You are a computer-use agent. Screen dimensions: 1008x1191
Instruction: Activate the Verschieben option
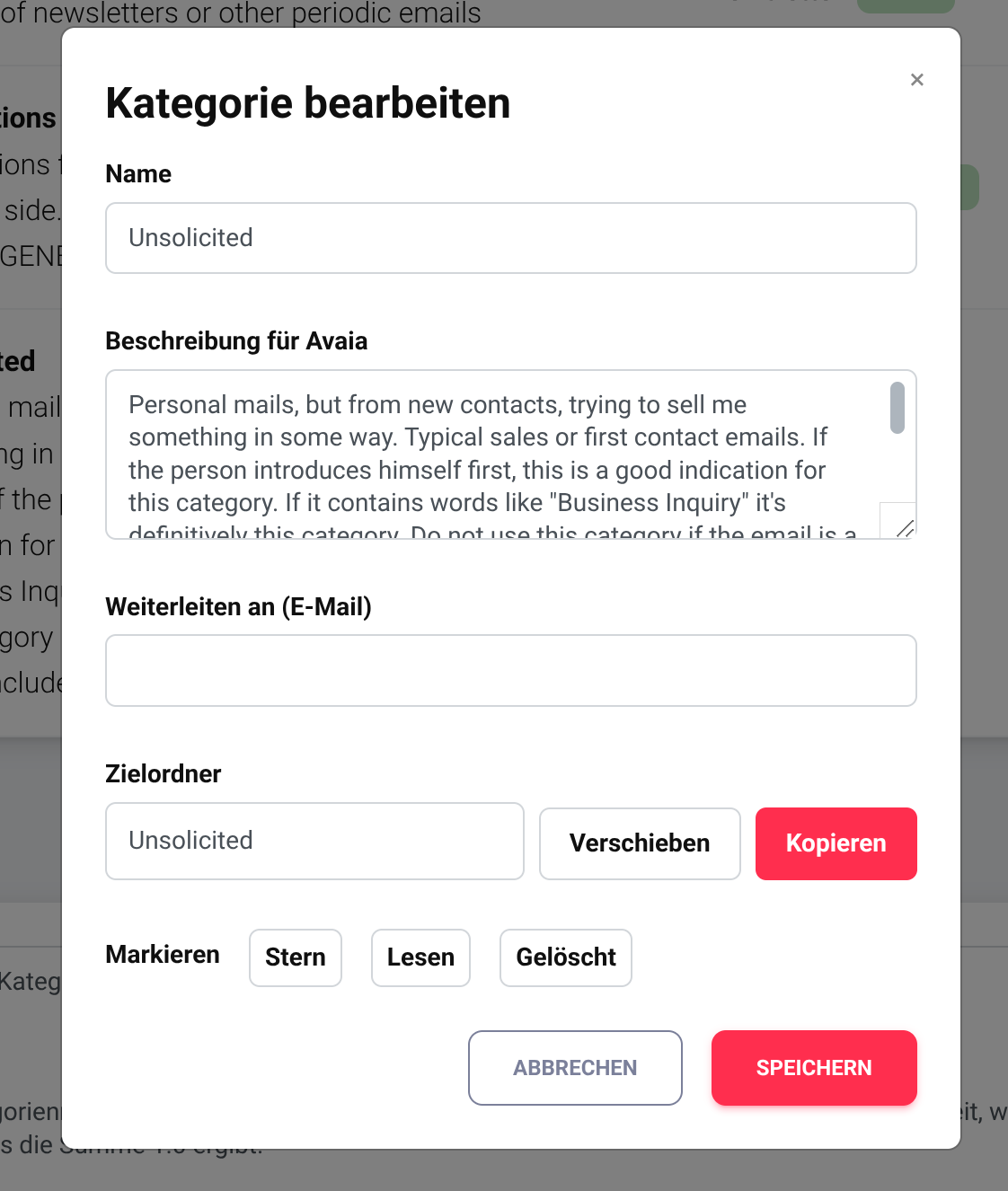[x=639, y=843]
